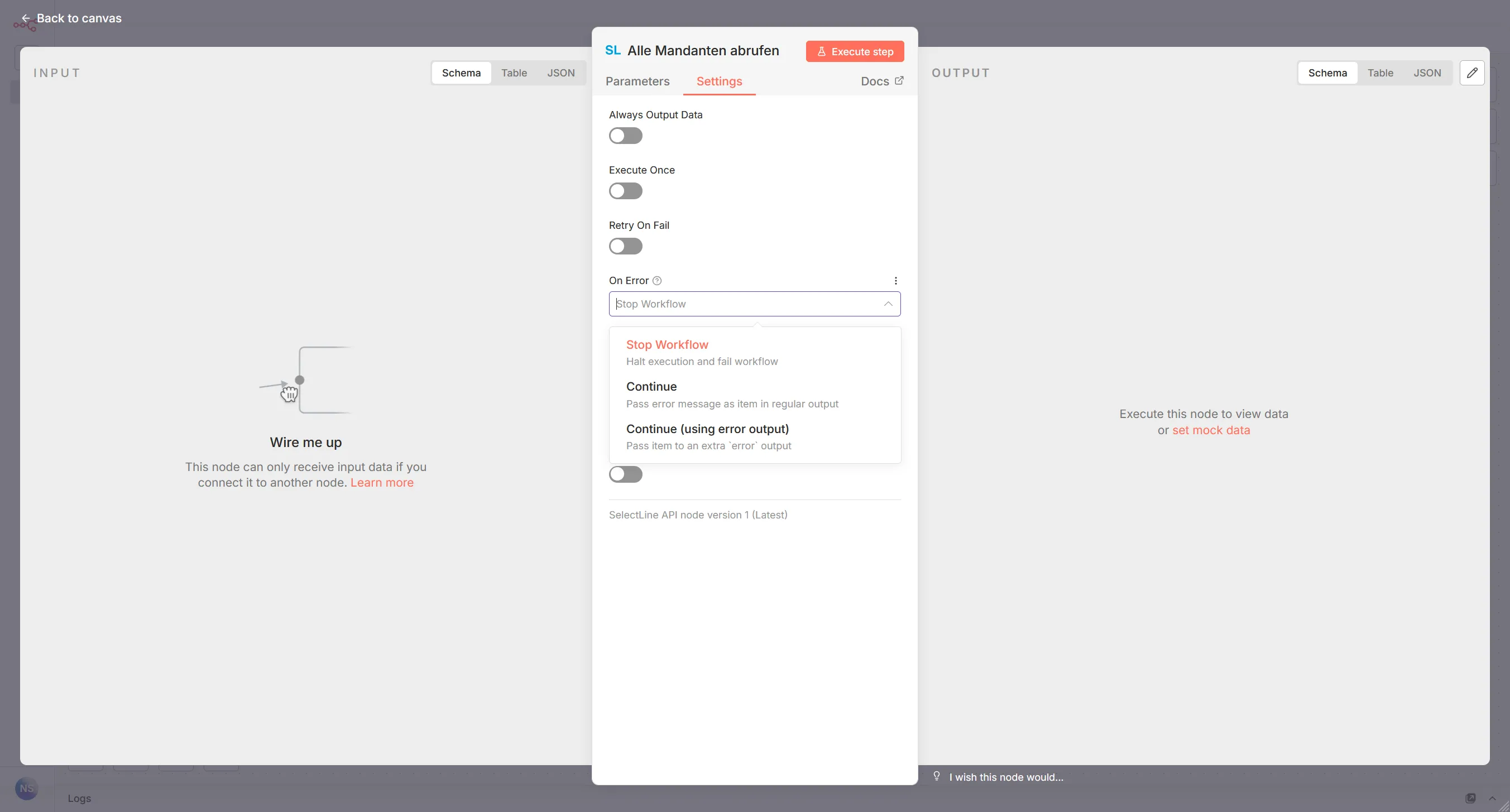Select Continue option passing error in regular output
Screen dimensions: 1510x812
754,395
